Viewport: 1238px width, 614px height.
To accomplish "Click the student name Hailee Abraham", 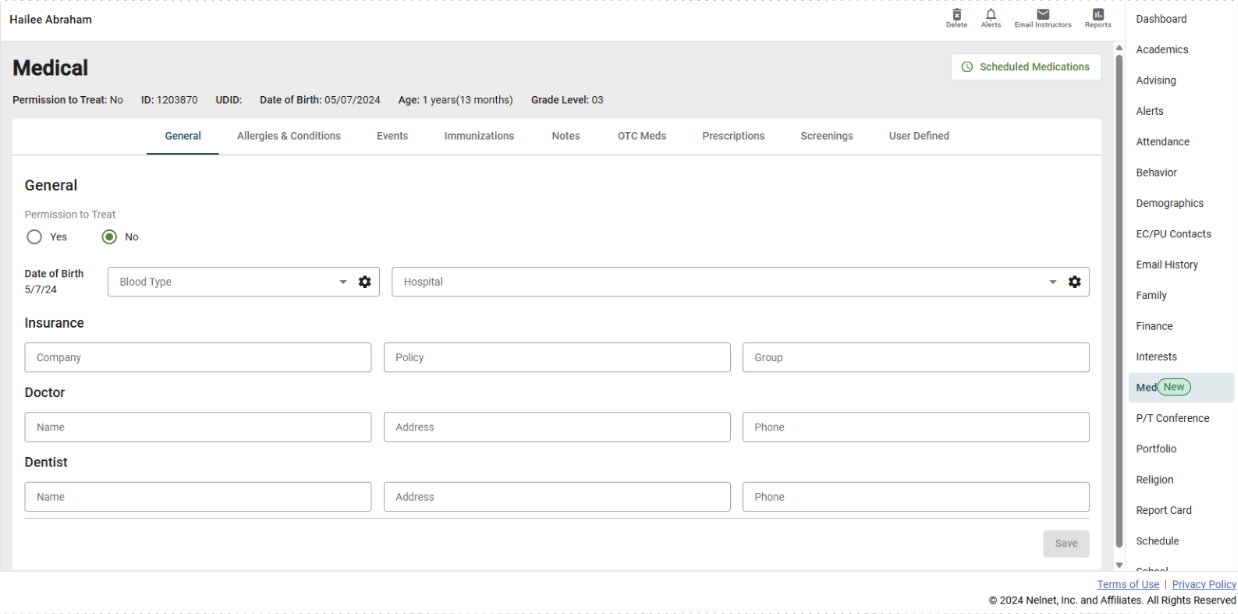I will point(50,20).
